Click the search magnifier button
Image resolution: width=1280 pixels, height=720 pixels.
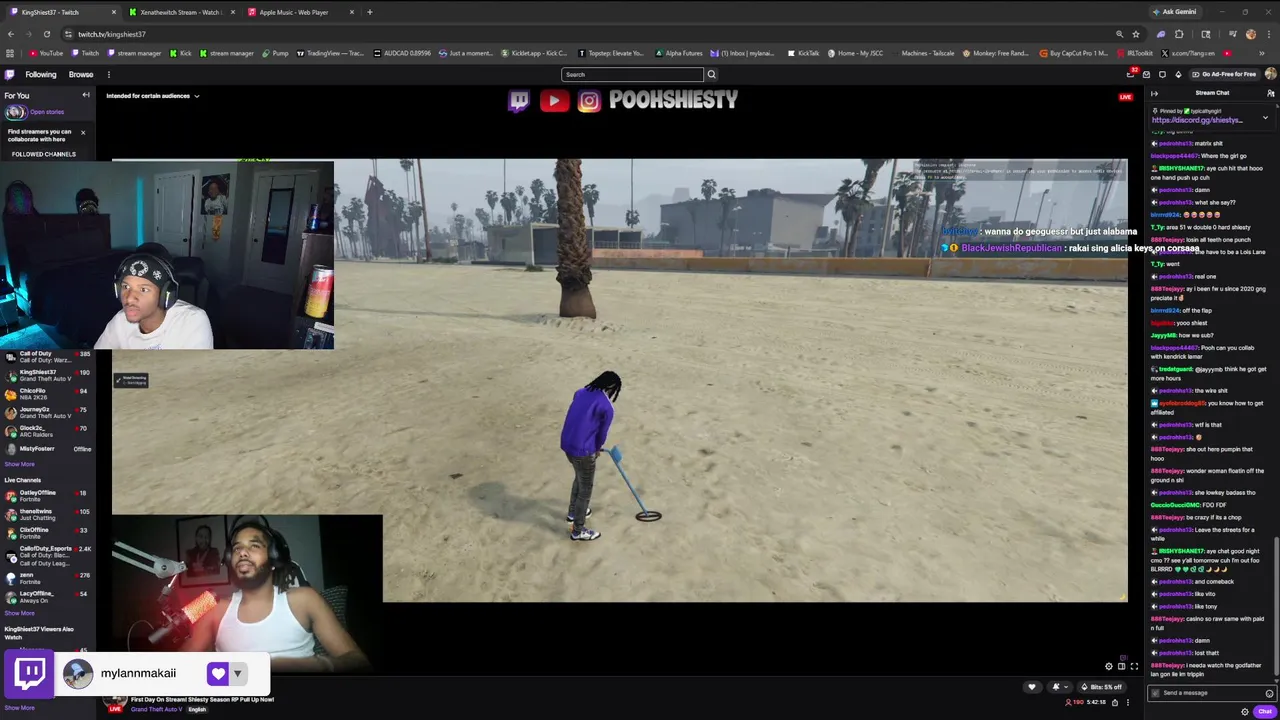pos(712,74)
